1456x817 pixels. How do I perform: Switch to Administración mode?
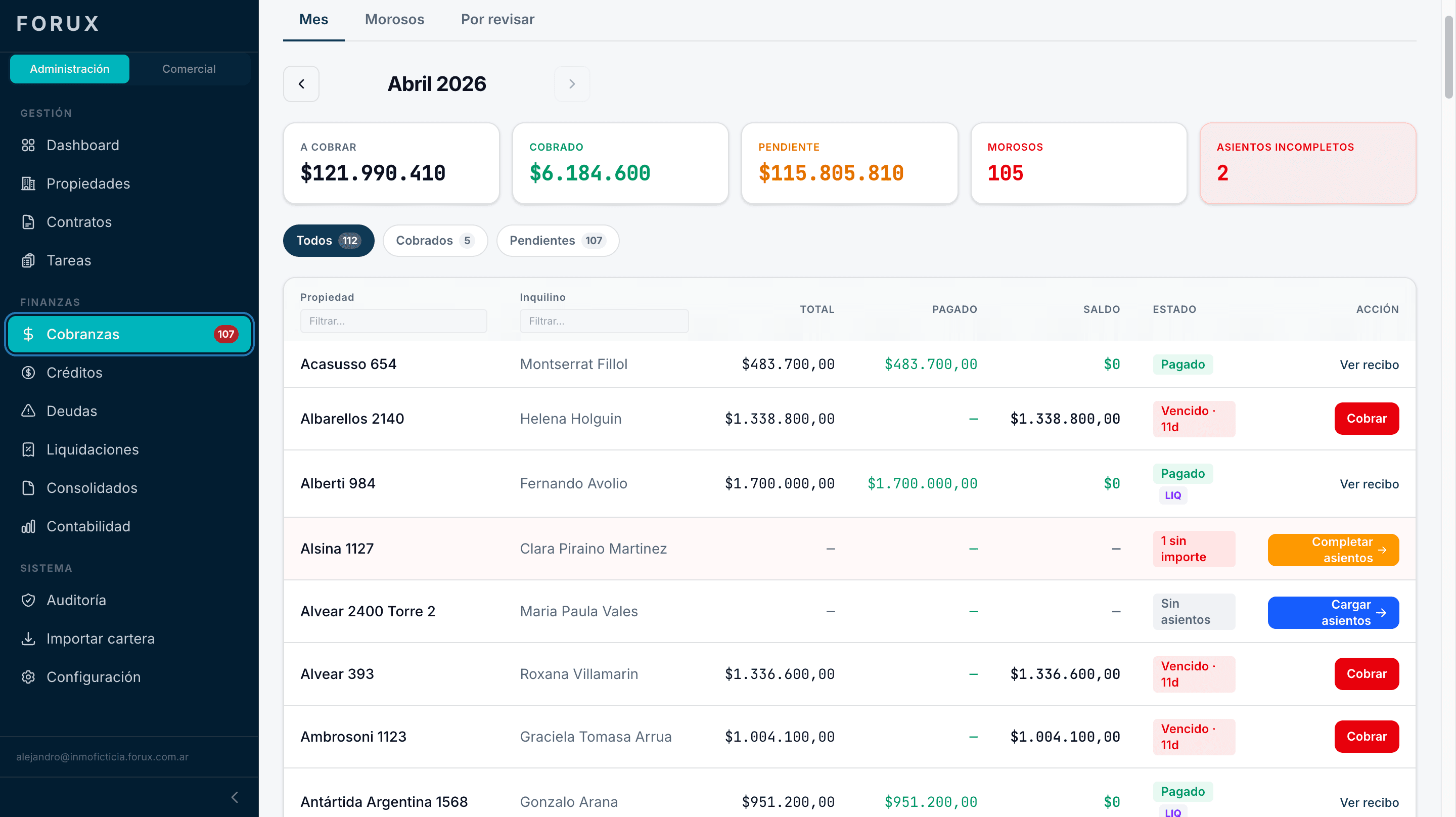point(70,69)
